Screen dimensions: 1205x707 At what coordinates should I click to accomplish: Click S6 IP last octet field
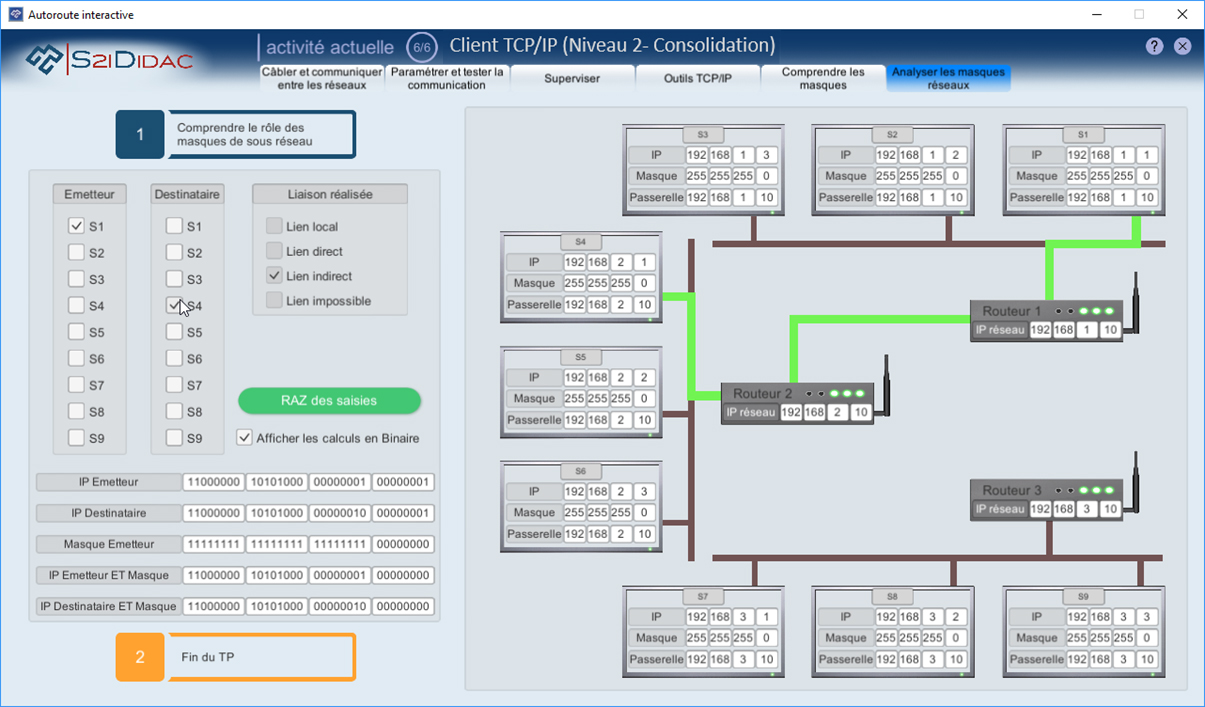click(x=644, y=491)
